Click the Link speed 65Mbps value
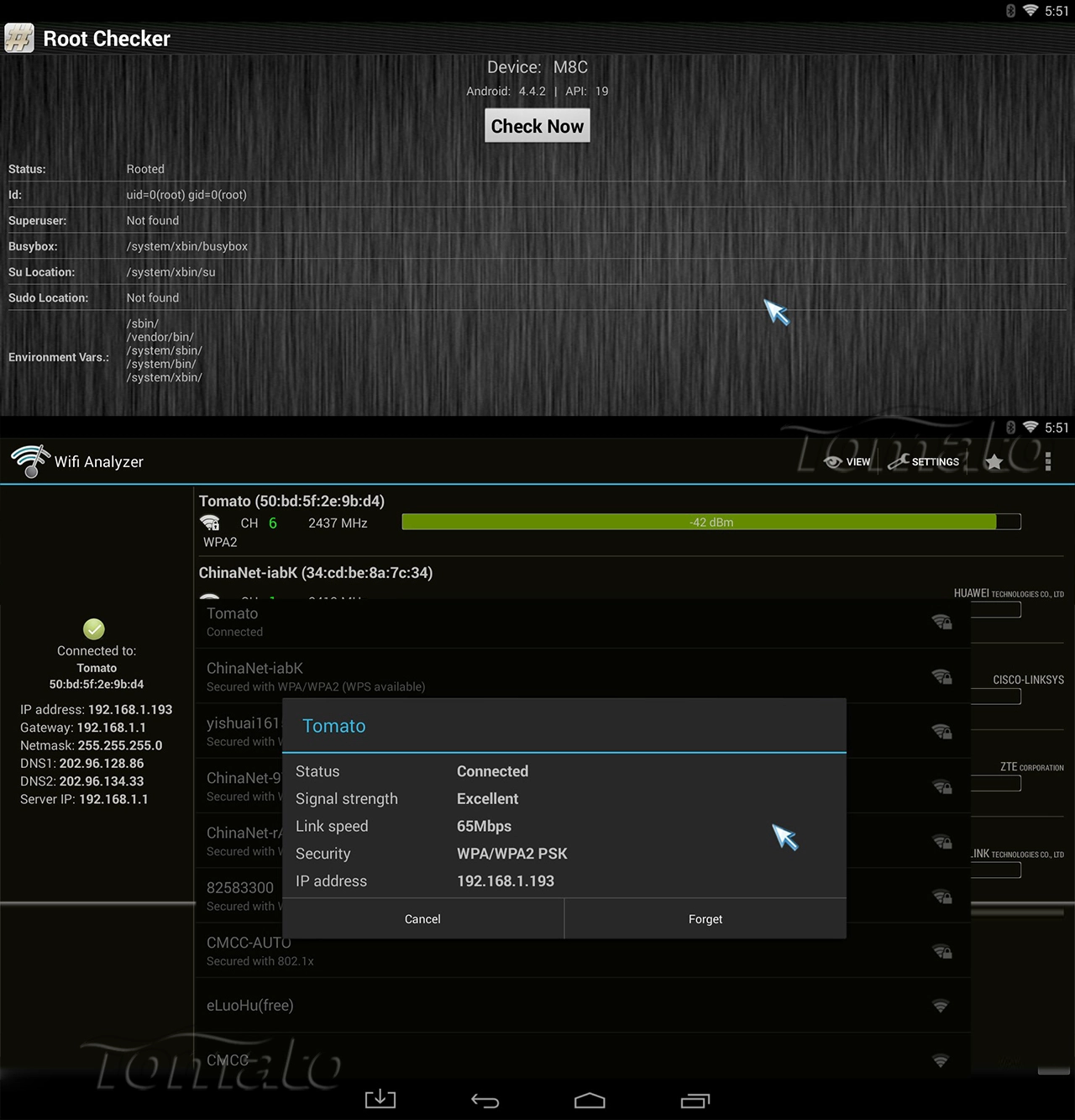Viewport: 1075px width, 1120px height. click(484, 826)
